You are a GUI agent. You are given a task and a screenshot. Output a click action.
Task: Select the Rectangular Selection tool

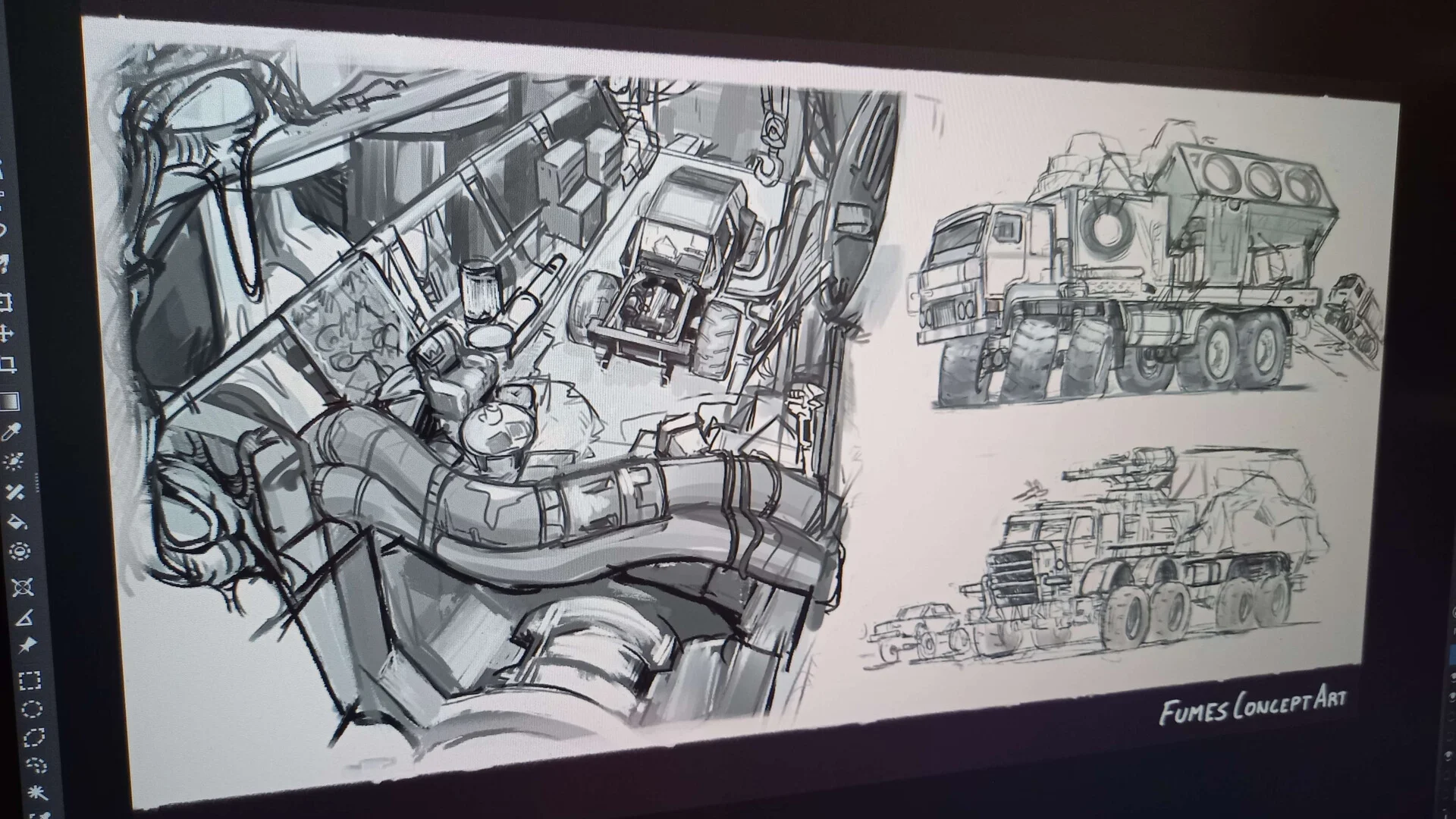click(30, 680)
